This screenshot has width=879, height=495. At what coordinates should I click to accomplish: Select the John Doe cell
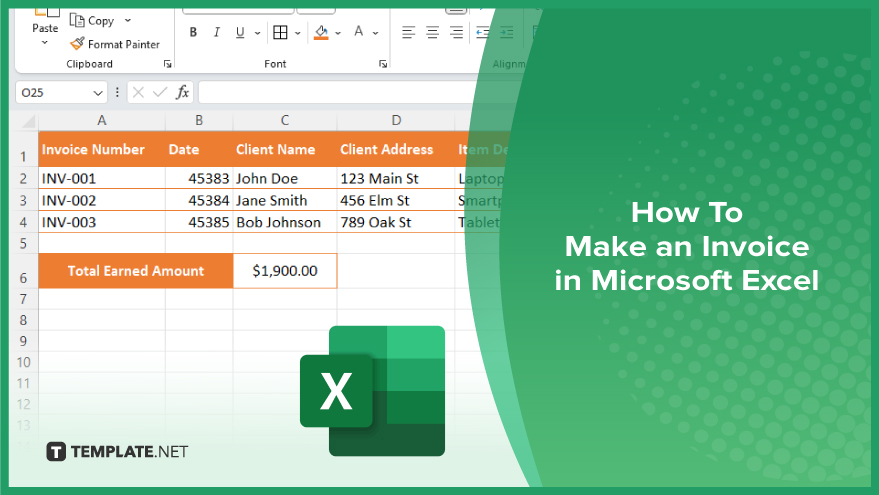click(x=285, y=178)
